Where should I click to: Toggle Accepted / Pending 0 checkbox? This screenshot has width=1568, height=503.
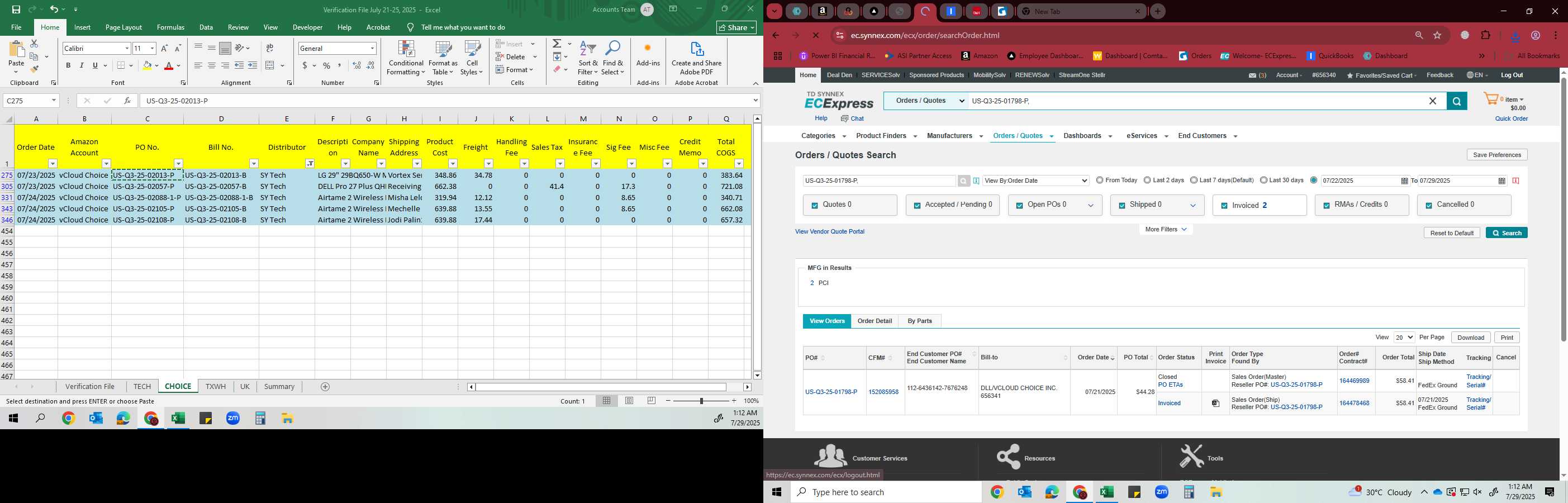[916, 206]
